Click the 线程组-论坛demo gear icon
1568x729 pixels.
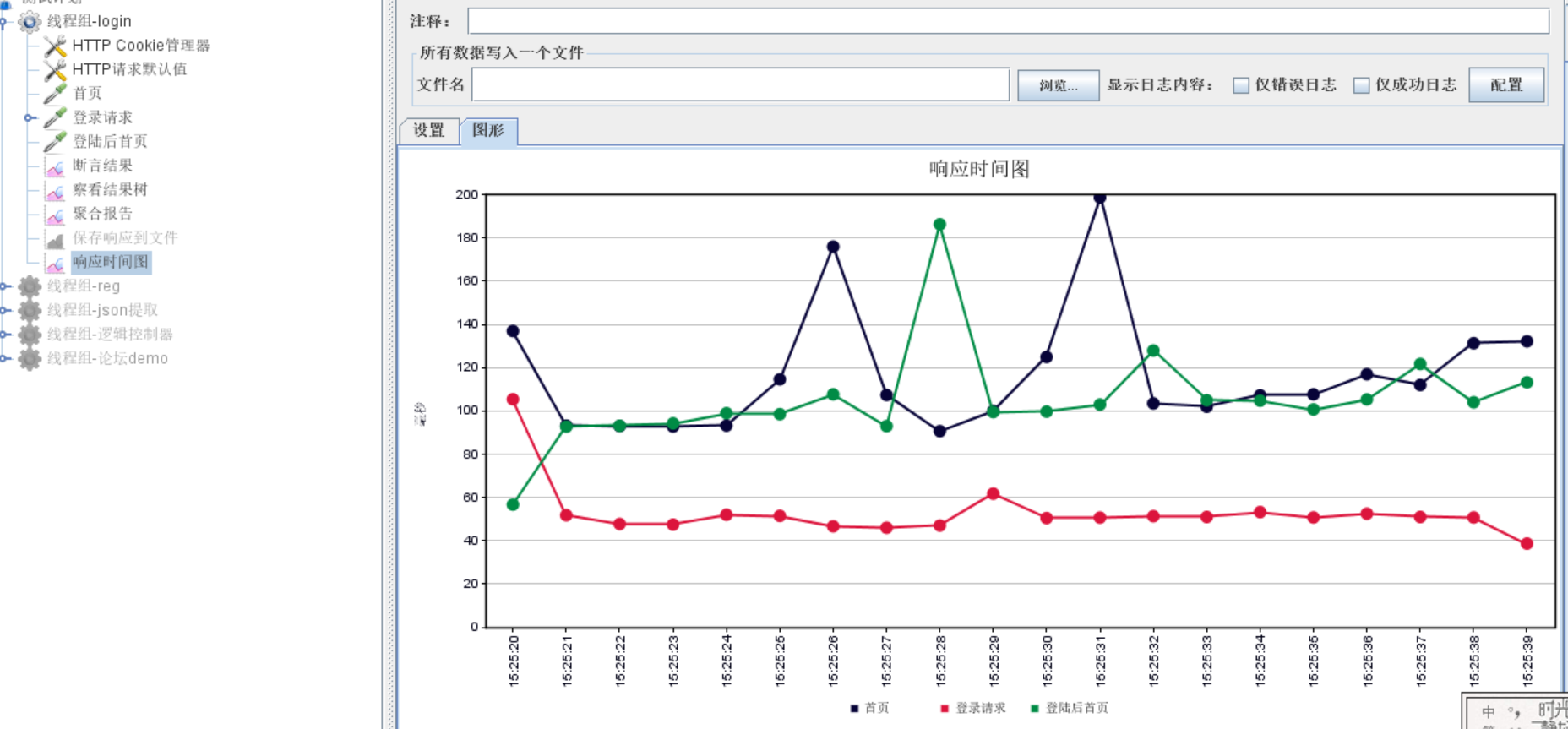point(30,358)
